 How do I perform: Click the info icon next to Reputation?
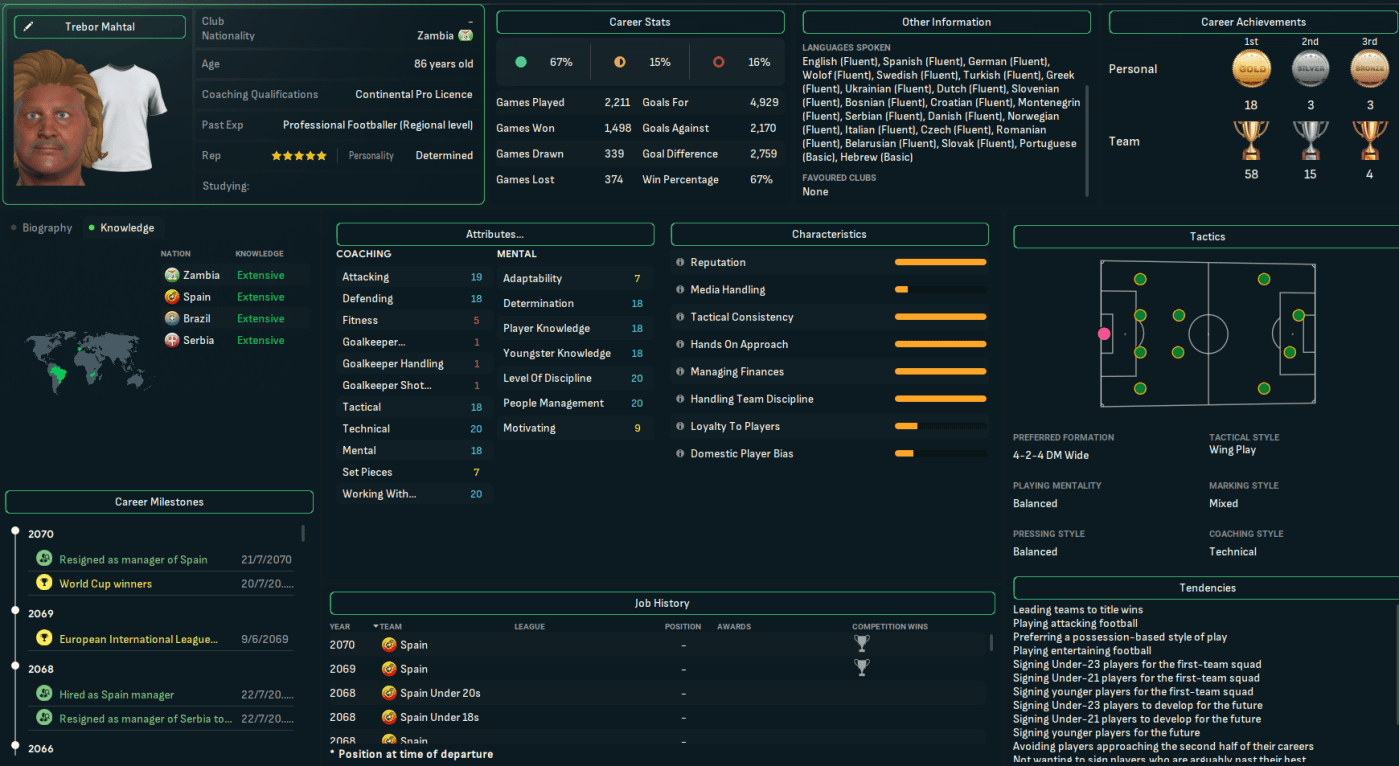680,263
